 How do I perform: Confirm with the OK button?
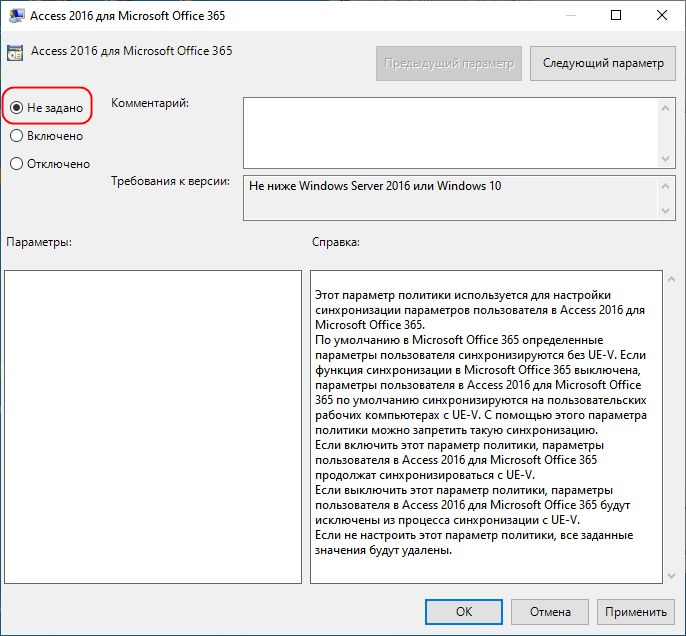click(x=464, y=612)
